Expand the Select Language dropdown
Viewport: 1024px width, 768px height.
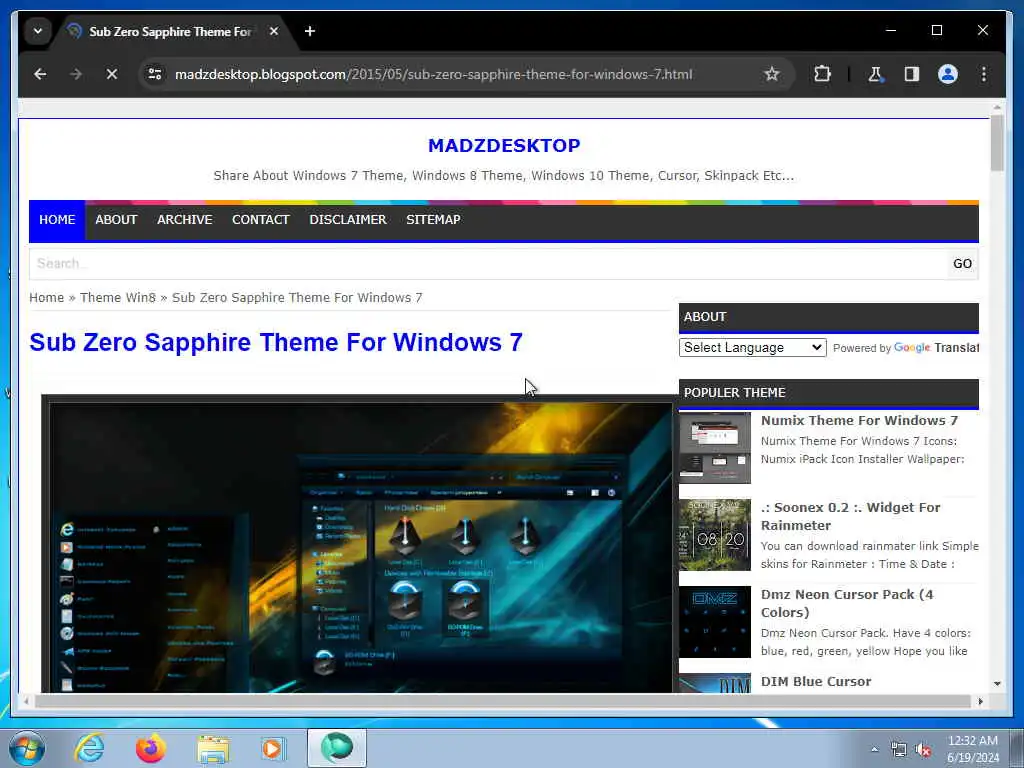tap(752, 347)
